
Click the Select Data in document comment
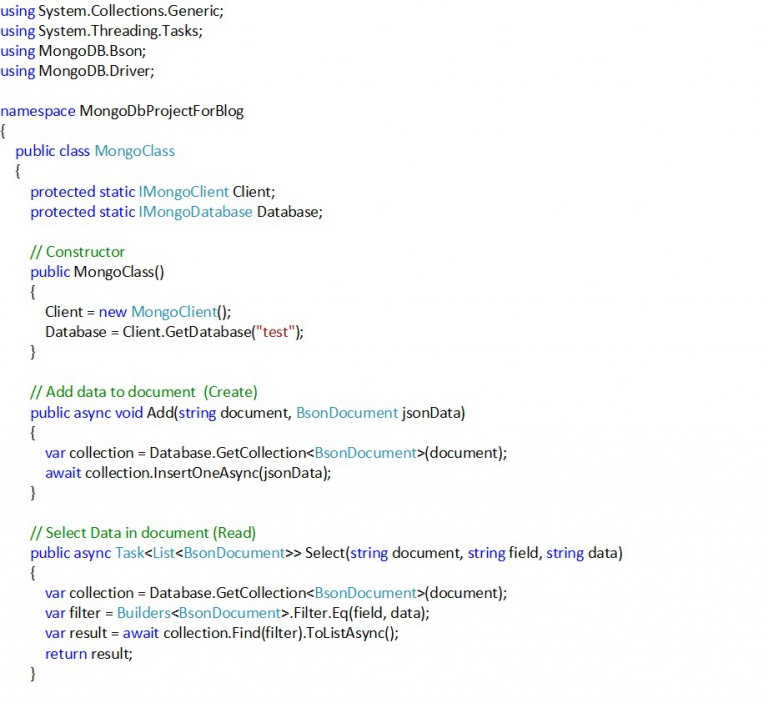(143, 532)
